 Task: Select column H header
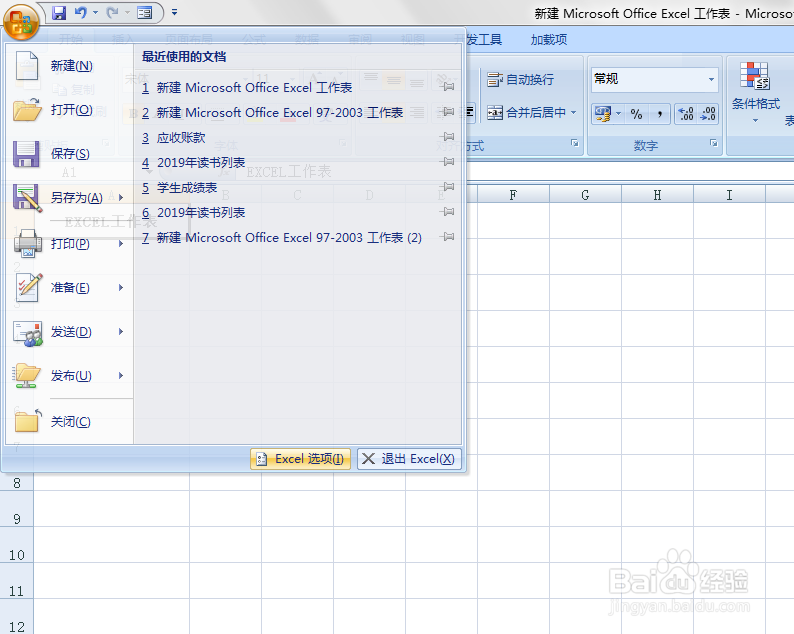pos(657,195)
